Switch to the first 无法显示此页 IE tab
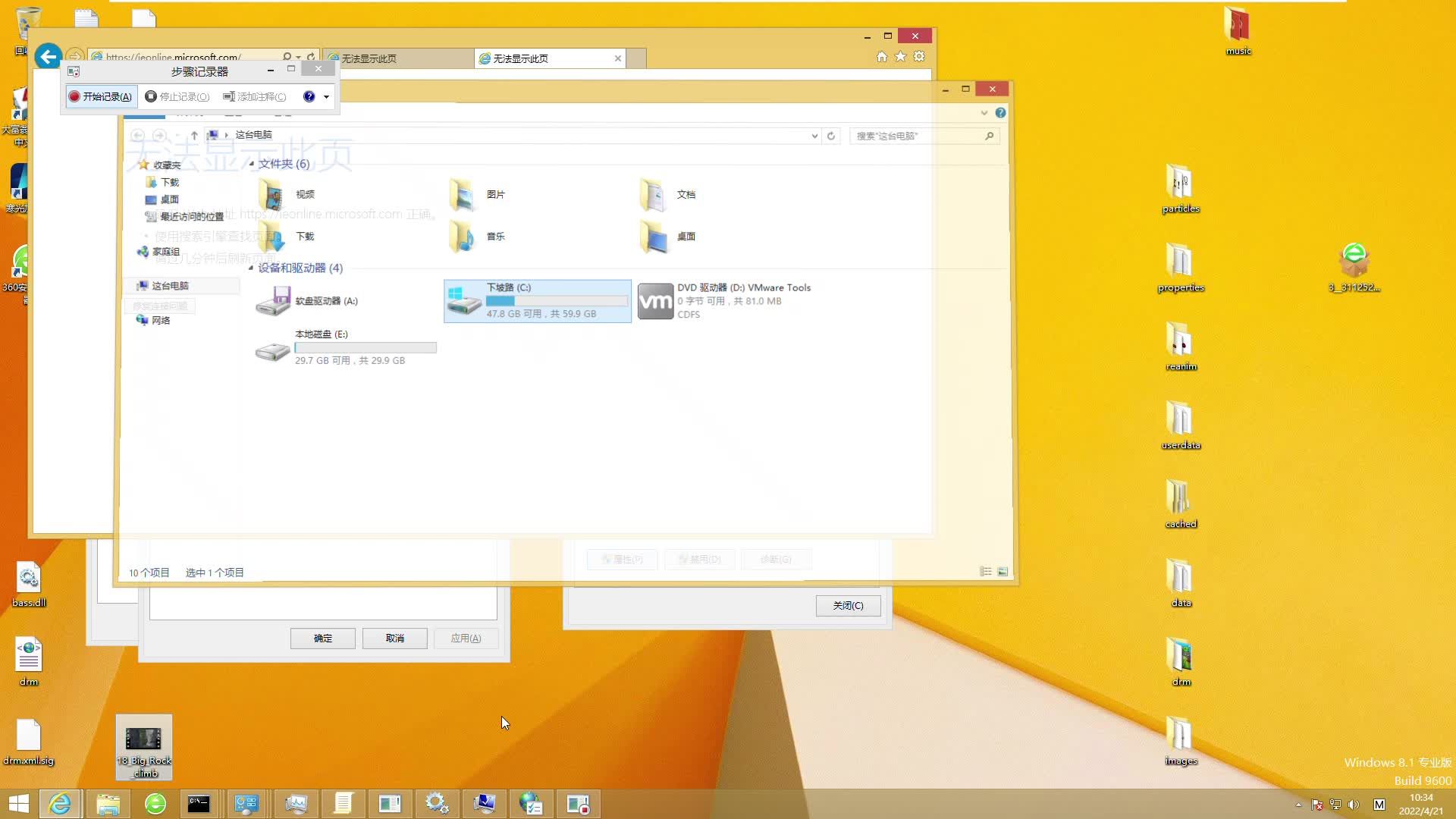This screenshot has width=1456, height=819. point(400,58)
